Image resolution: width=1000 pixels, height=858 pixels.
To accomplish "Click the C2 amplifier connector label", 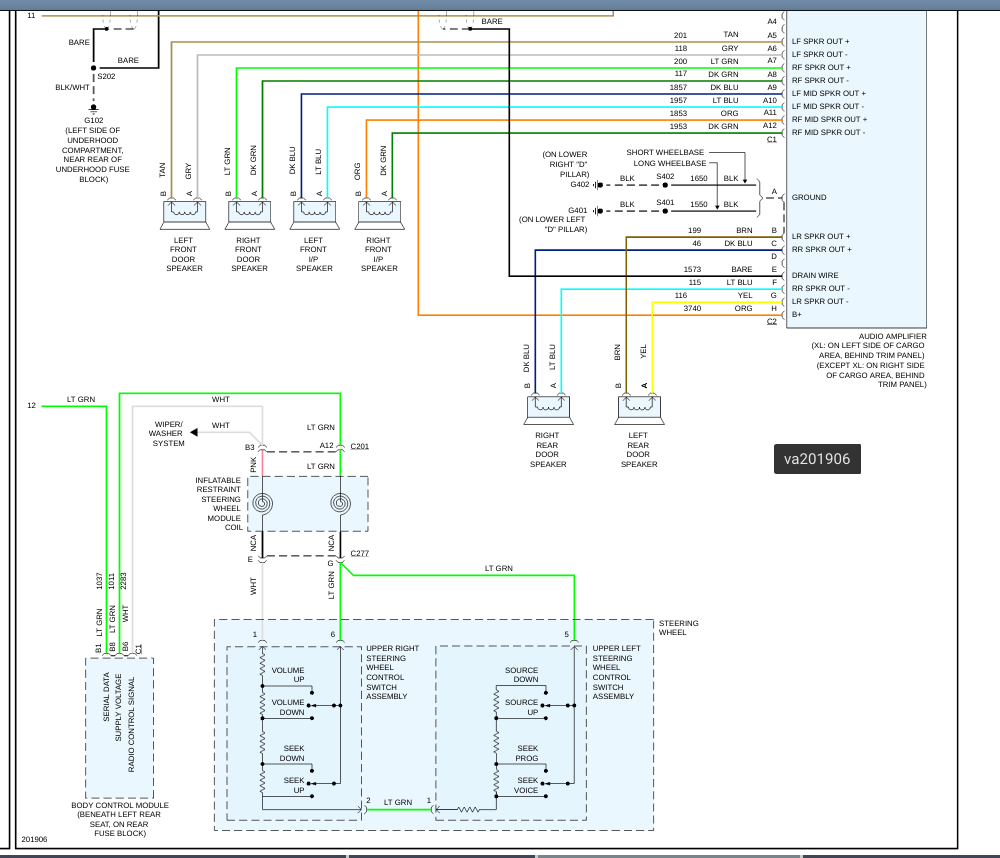I will click(772, 321).
